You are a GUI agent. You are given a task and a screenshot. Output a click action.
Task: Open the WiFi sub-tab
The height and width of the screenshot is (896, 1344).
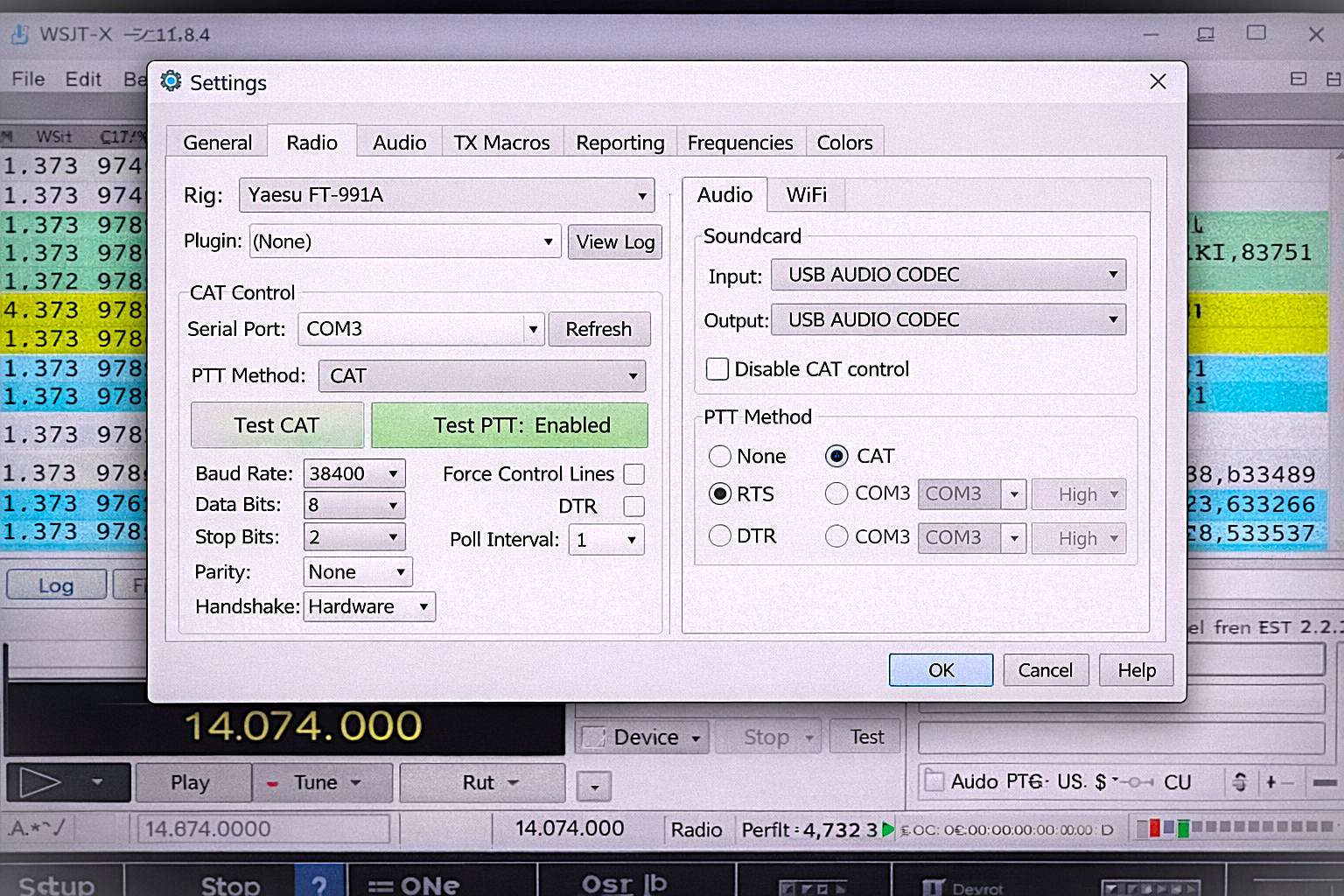[806, 195]
